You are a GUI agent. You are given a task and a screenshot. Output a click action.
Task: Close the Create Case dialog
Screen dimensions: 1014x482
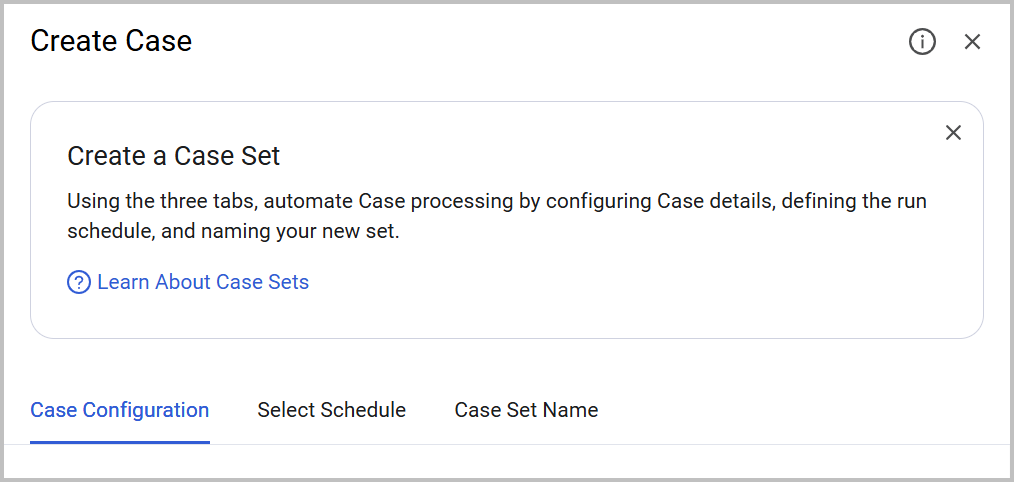tap(972, 41)
